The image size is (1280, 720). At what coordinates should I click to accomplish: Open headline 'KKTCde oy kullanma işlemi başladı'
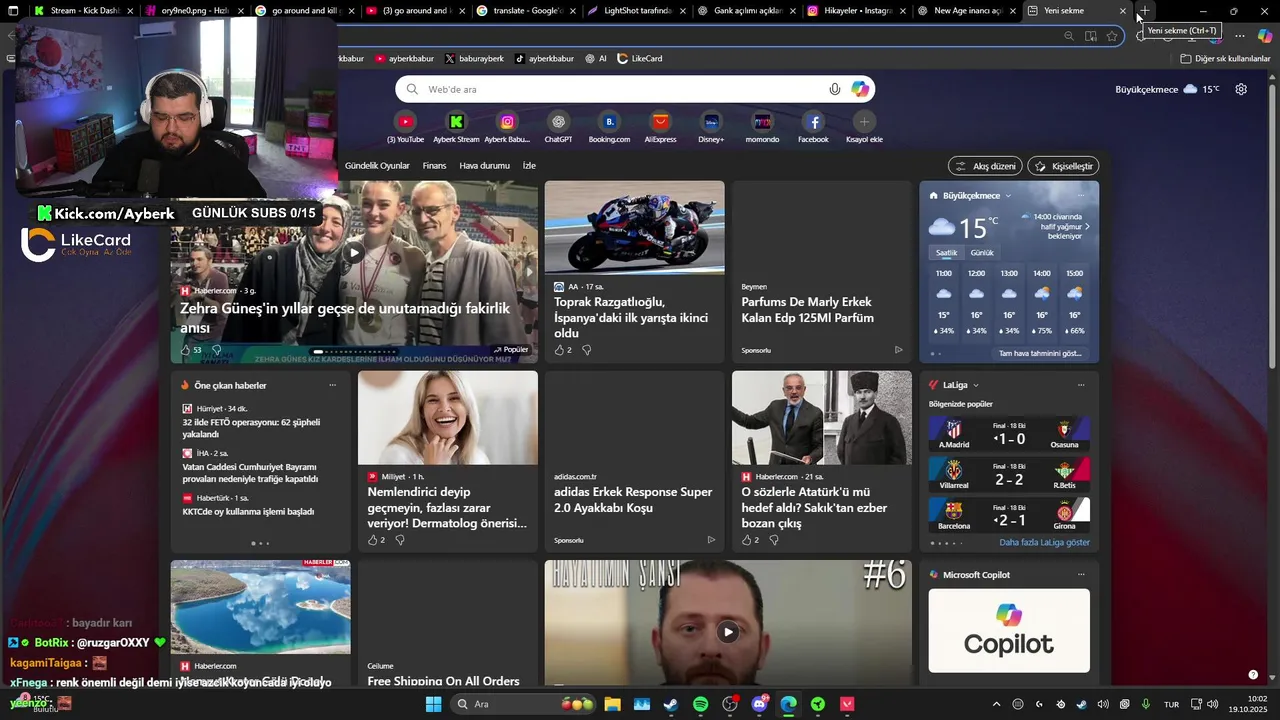click(248, 512)
